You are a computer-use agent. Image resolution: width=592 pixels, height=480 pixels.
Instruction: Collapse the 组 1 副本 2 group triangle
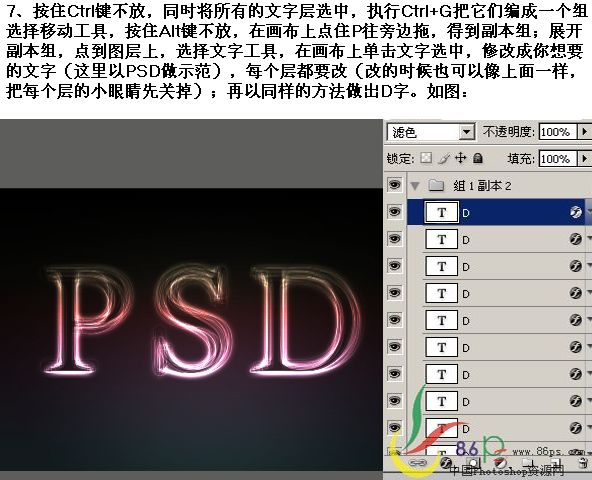pyautogui.click(x=415, y=185)
